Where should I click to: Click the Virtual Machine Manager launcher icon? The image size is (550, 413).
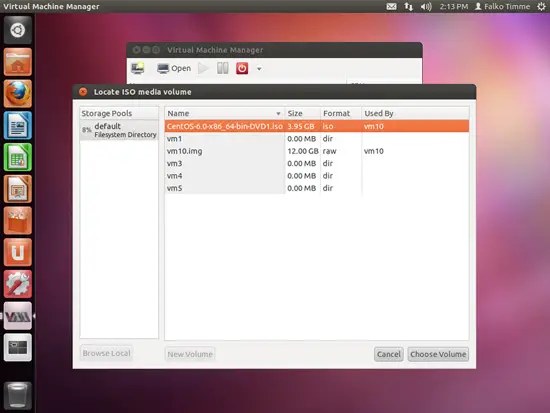[x=18, y=316]
